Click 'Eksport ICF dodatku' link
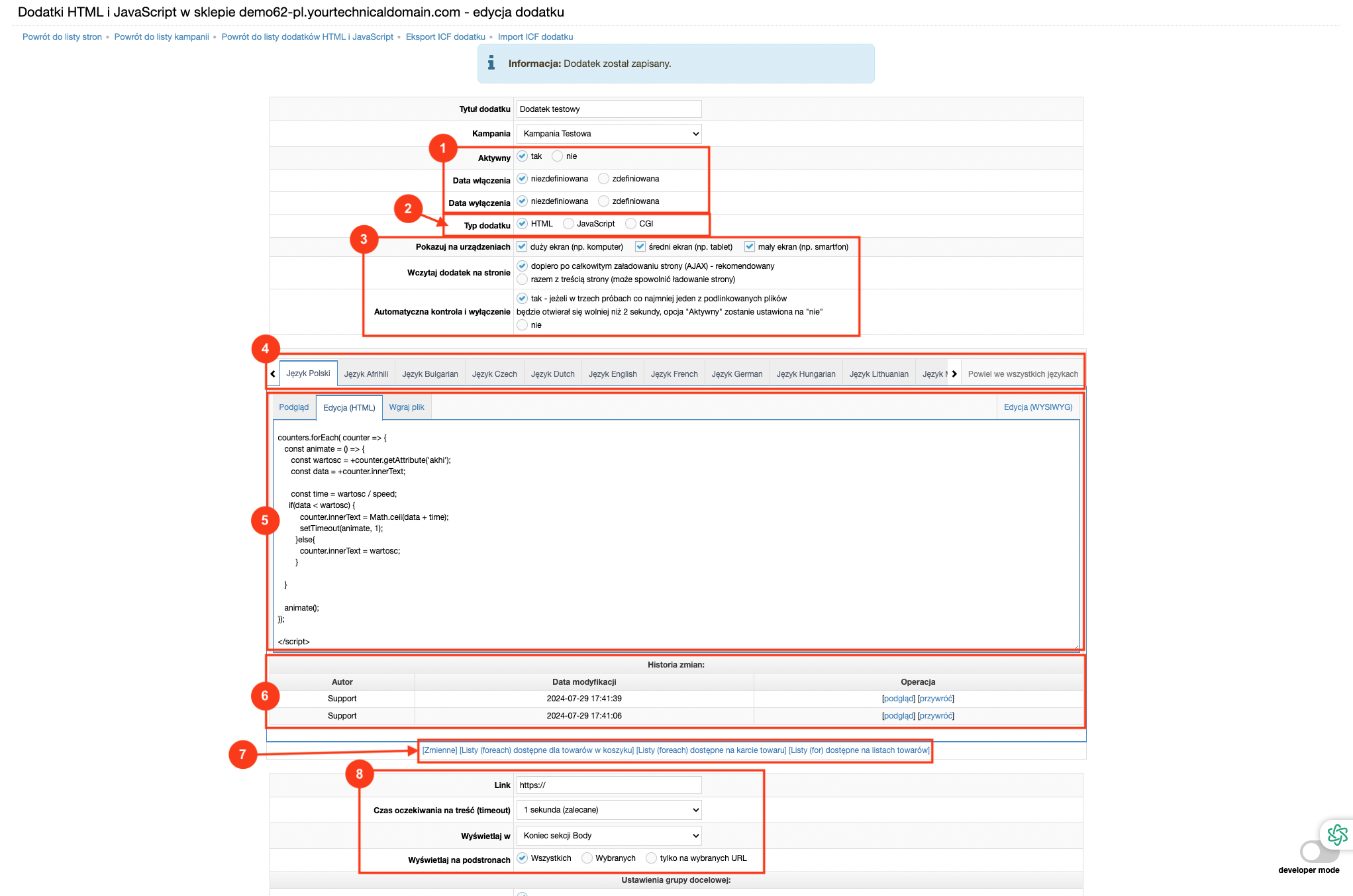 pyautogui.click(x=445, y=37)
